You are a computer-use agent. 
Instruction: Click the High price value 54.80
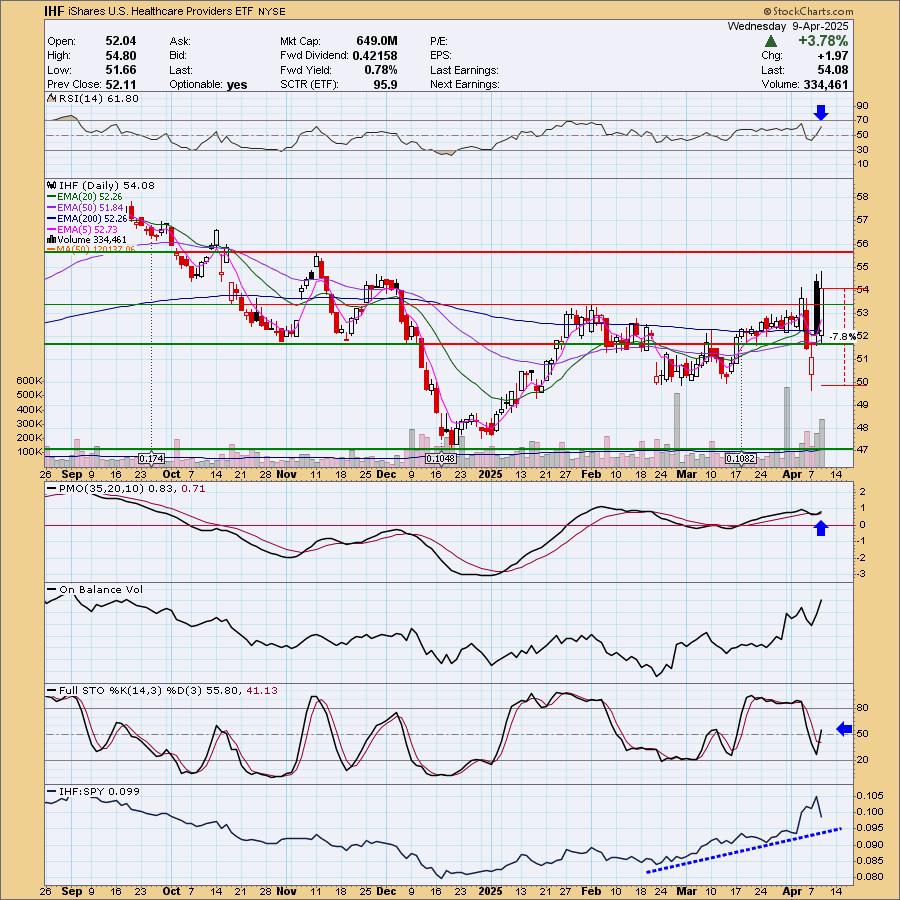[x=121, y=56]
